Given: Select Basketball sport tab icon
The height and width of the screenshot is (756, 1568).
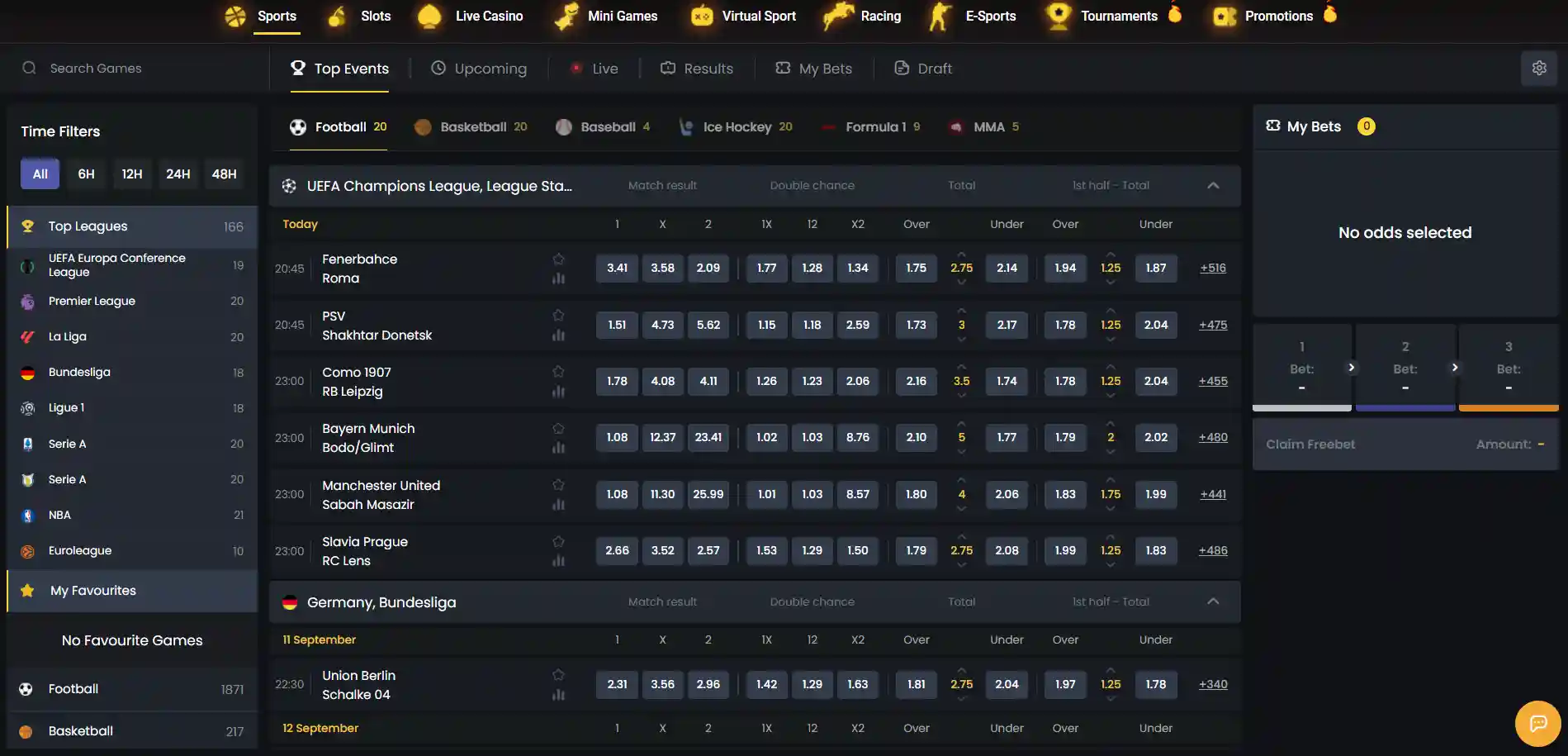Looking at the screenshot, I should 423,127.
